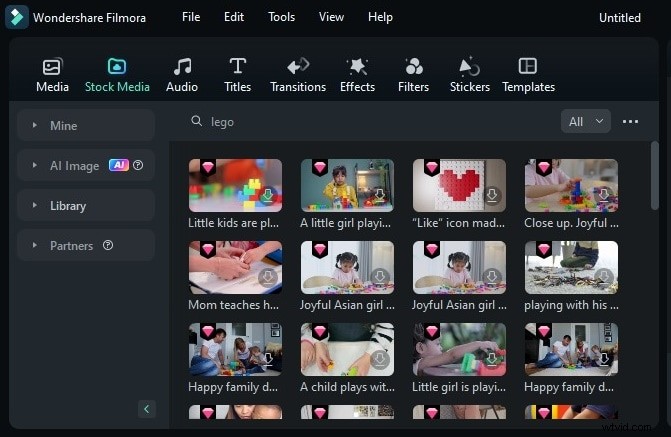Select the "Mom teaches h..." video thumbnail
The width and height of the screenshot is (671, 437).
pyautogui.click(x=235, y=267)
